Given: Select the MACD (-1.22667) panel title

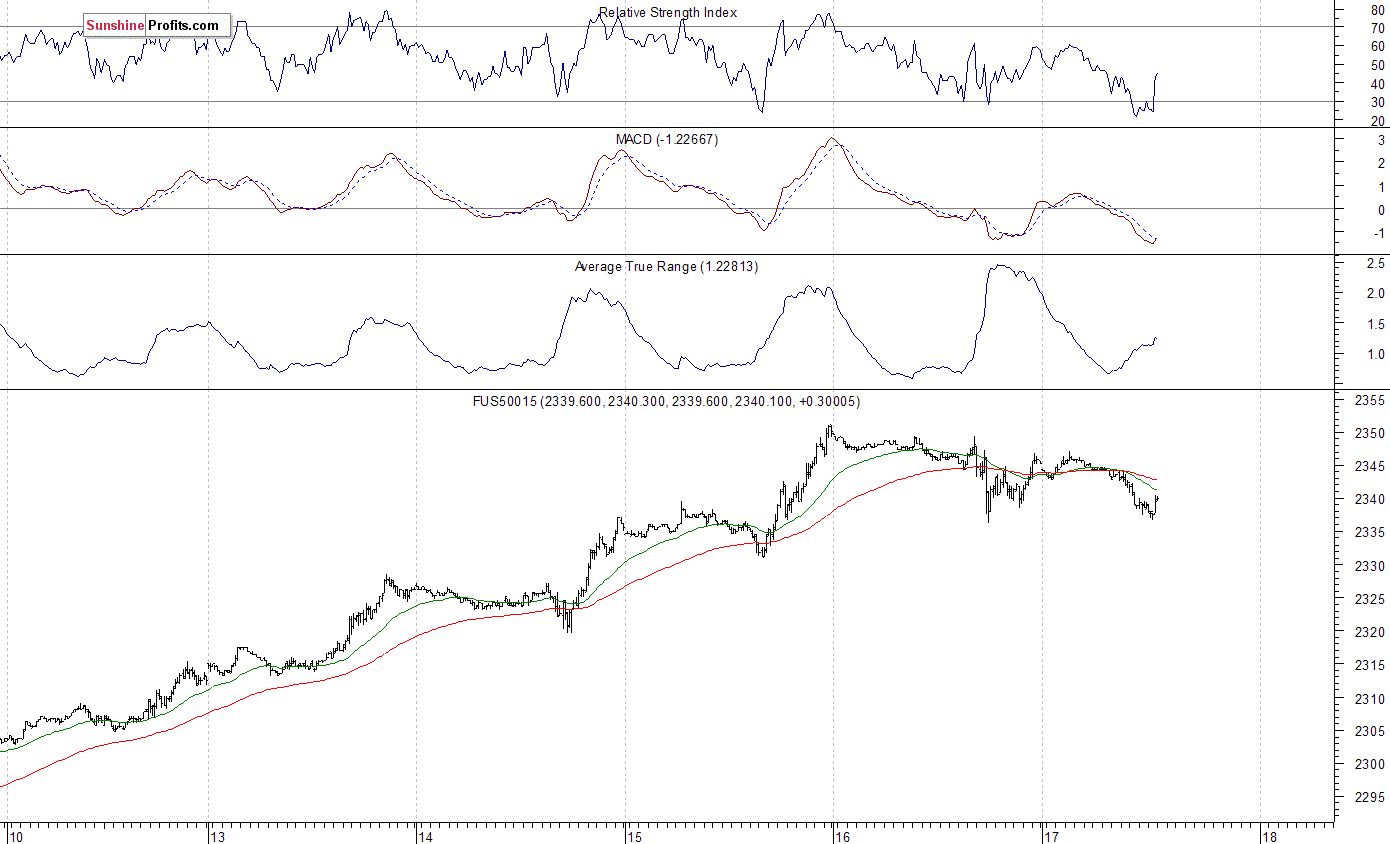Looking at the screenshot, I should point(666,140).
